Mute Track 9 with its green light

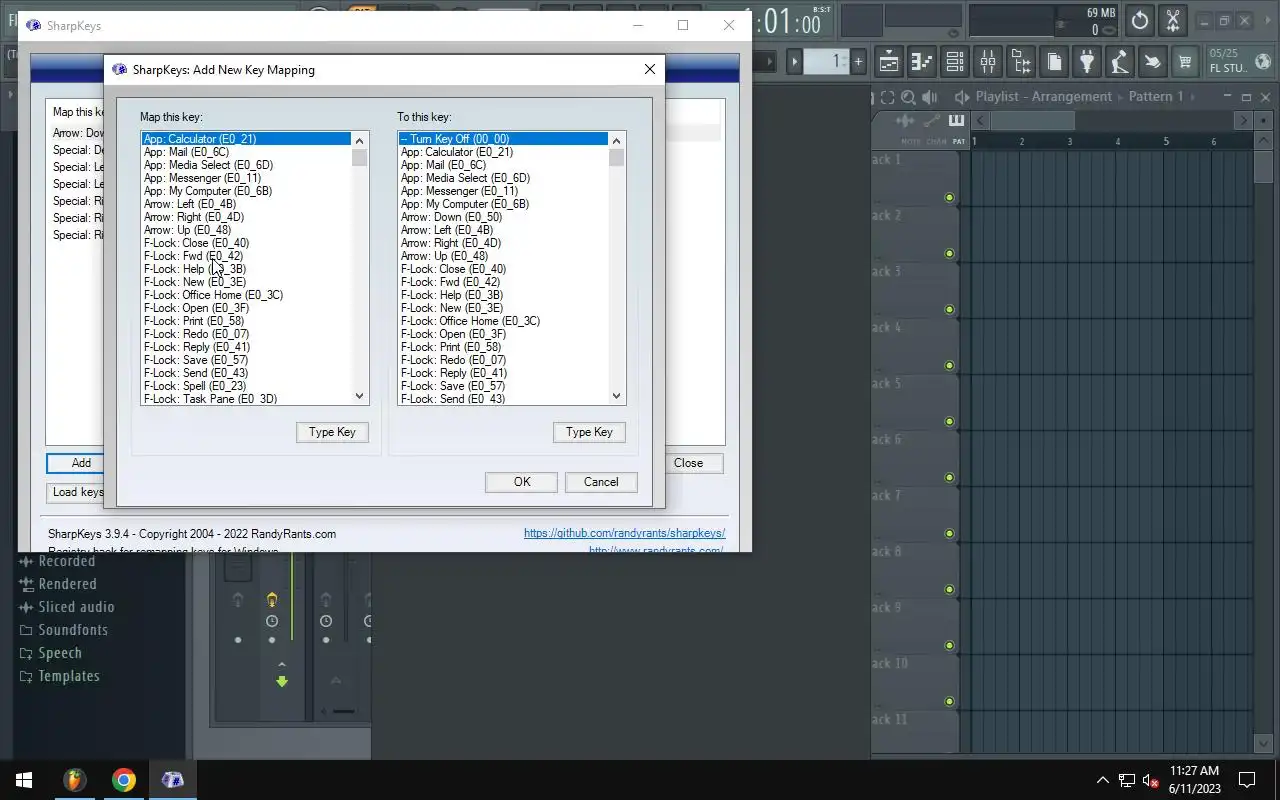949,645
